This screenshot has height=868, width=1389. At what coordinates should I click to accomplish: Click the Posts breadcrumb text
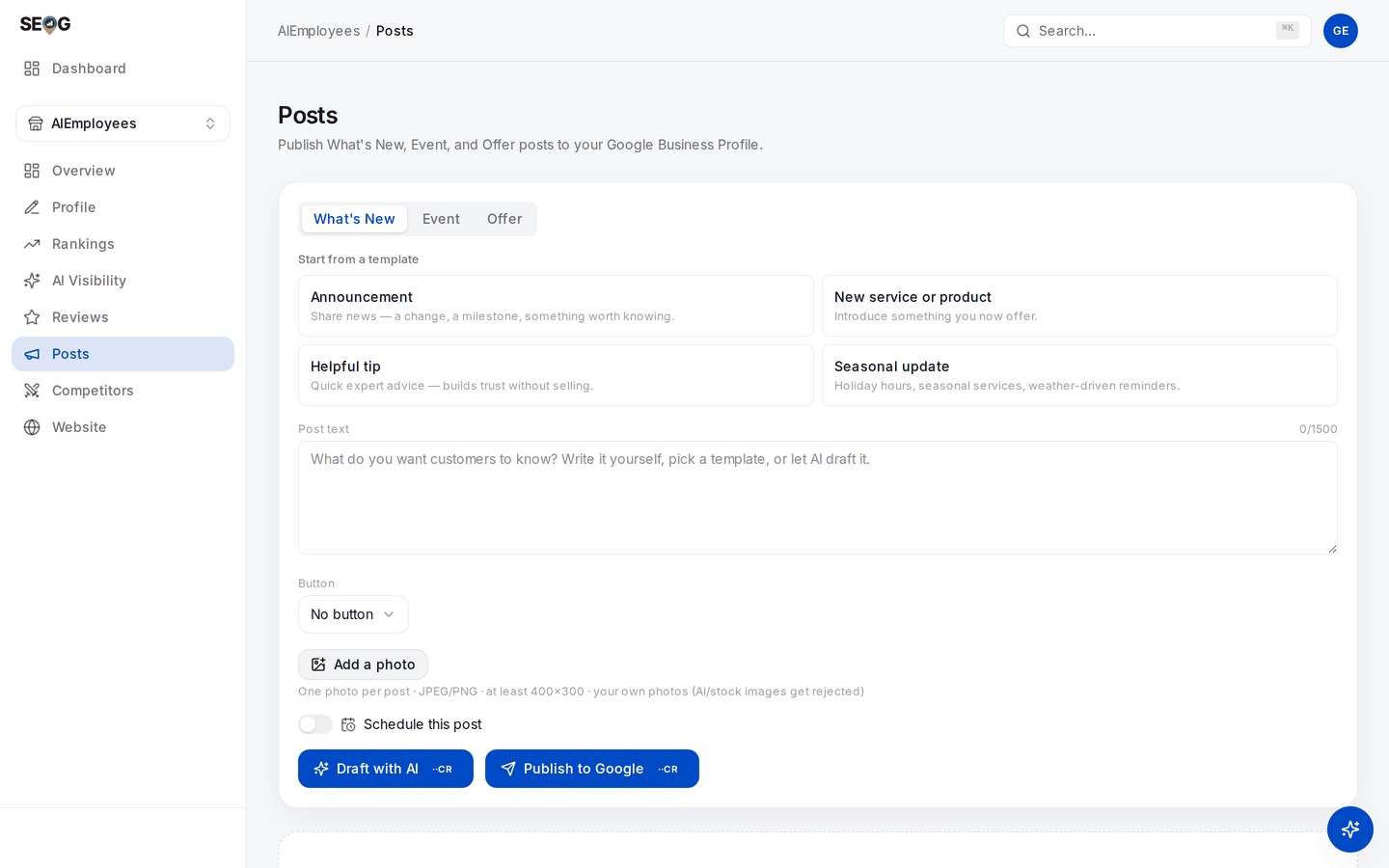395,31
